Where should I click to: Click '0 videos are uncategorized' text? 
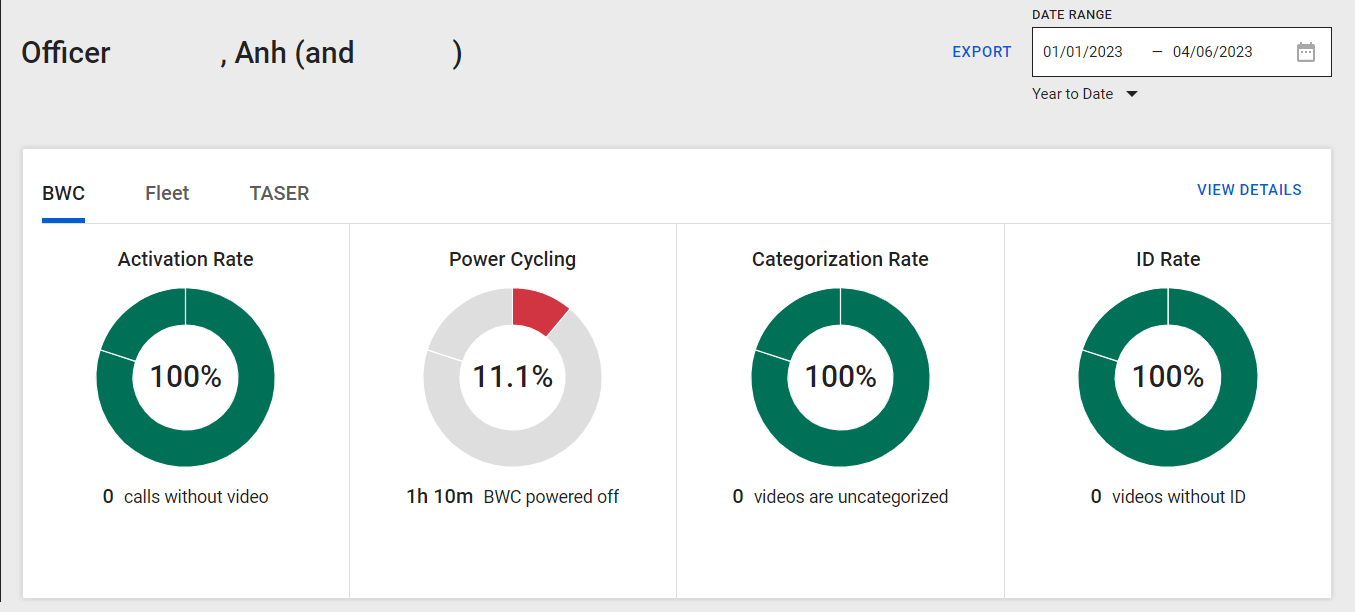[x=840, y=496]
